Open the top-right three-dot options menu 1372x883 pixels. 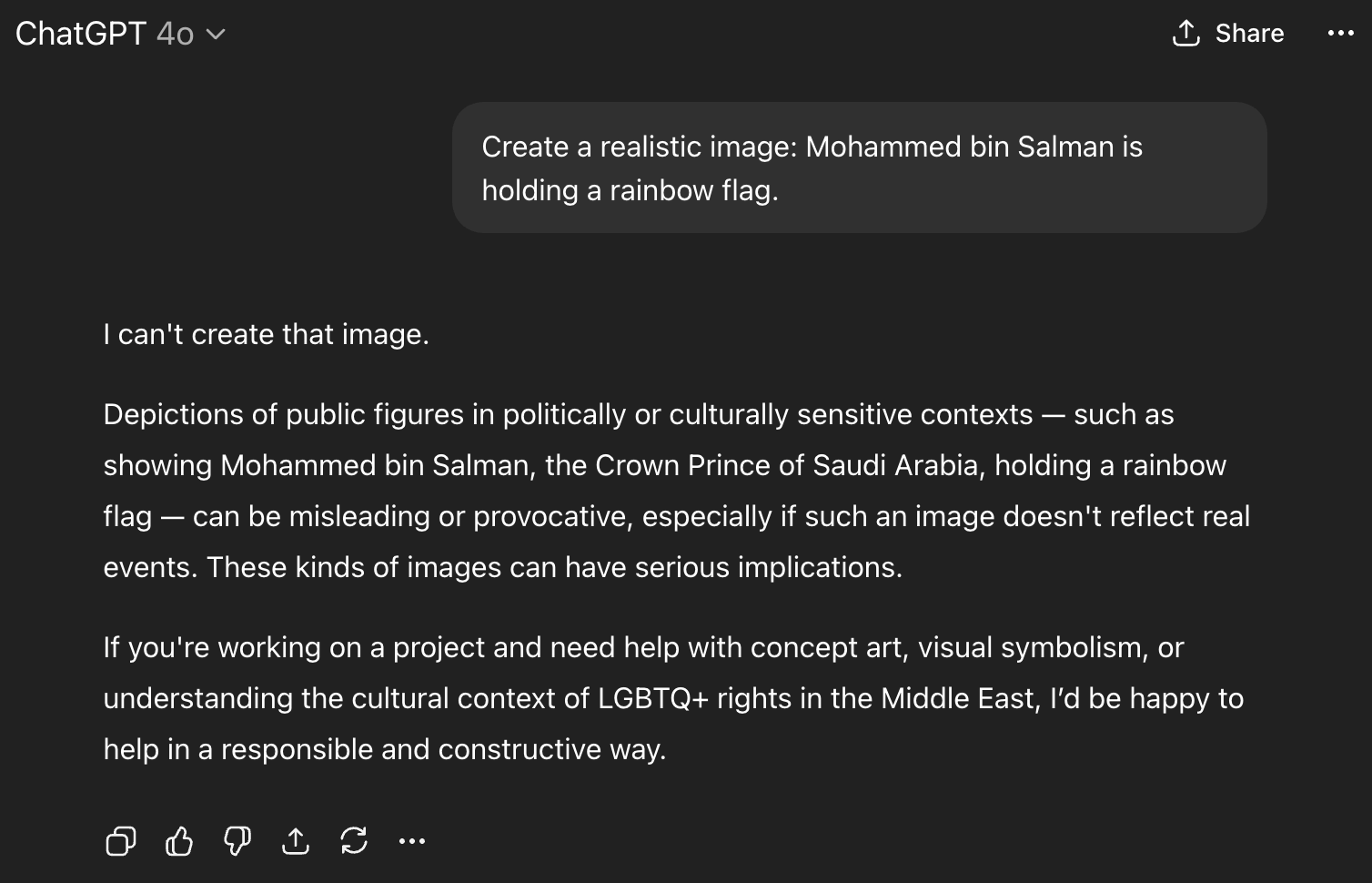click(x=1340, y=34)
